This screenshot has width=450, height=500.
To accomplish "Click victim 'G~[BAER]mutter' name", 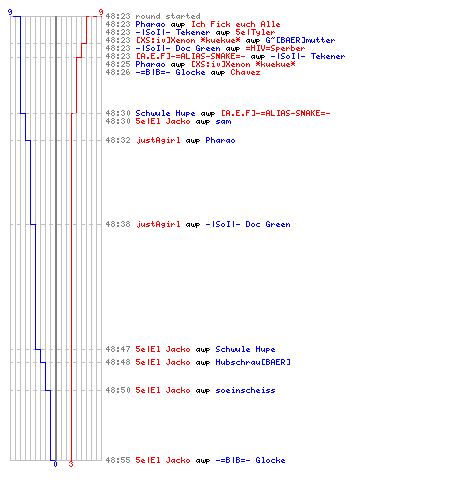I will (x=300, y=40).
